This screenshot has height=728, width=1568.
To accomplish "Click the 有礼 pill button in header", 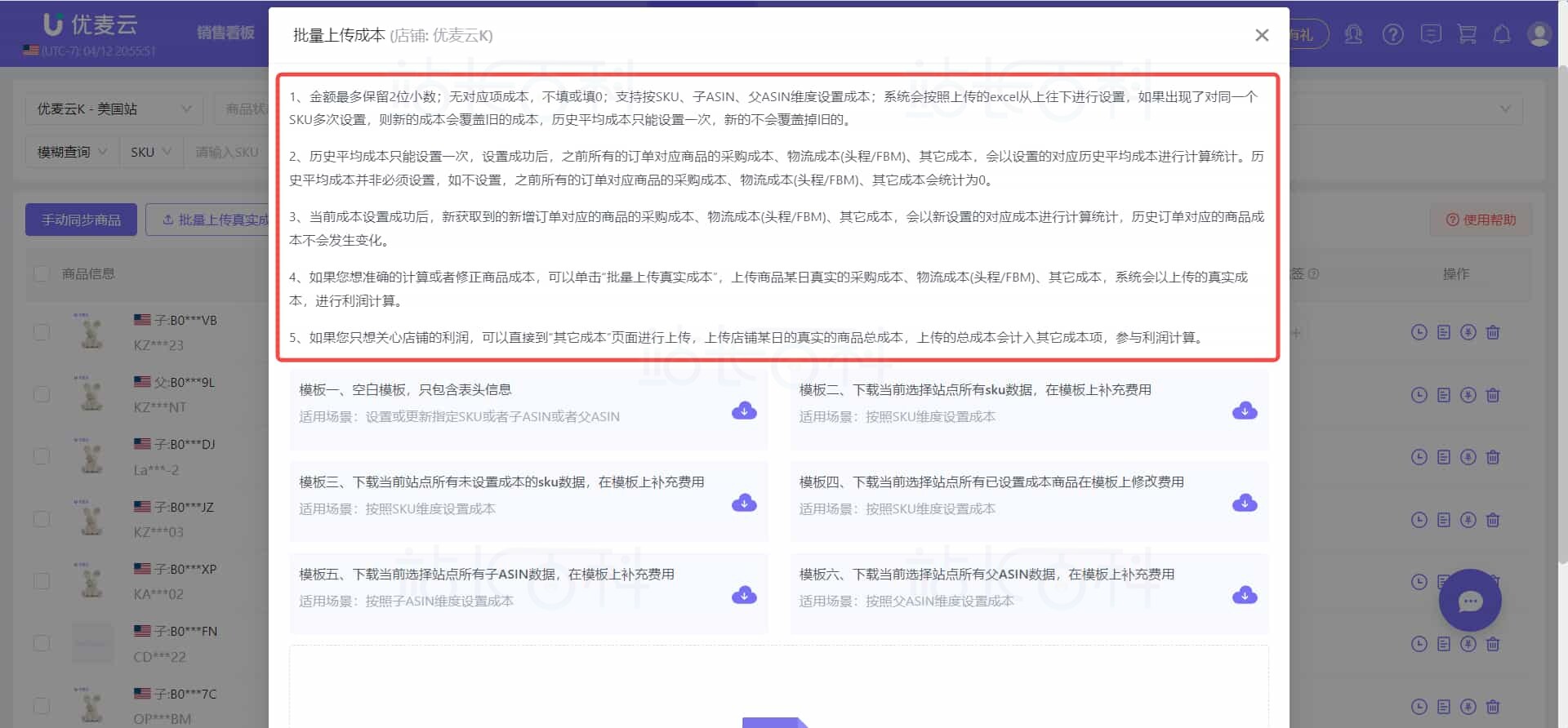I will point(1308,34).
